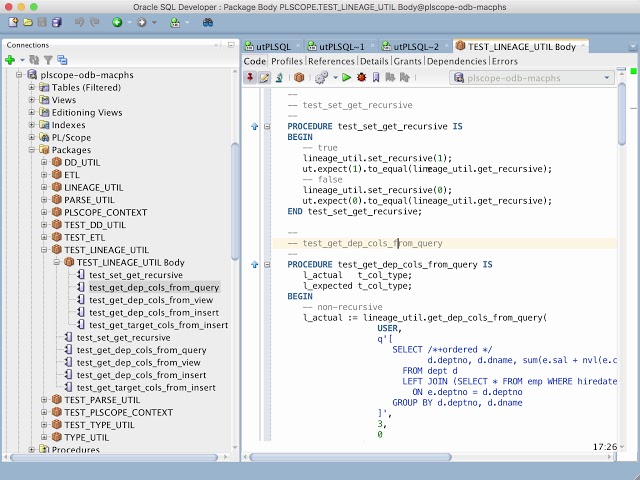Open the editor tab list dropdown
Image resolution: width=640 pixels, height=480 pixels.
(633, 46)
